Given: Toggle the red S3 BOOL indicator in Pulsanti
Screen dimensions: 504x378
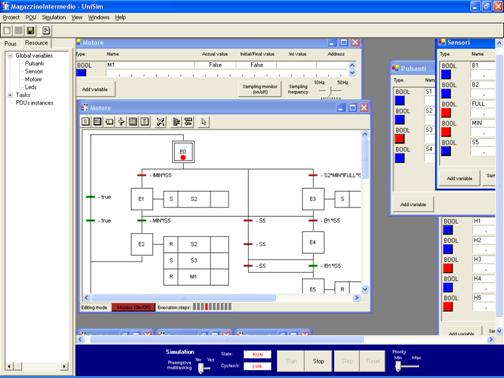Looking at the screenshot, I should 400,139.
